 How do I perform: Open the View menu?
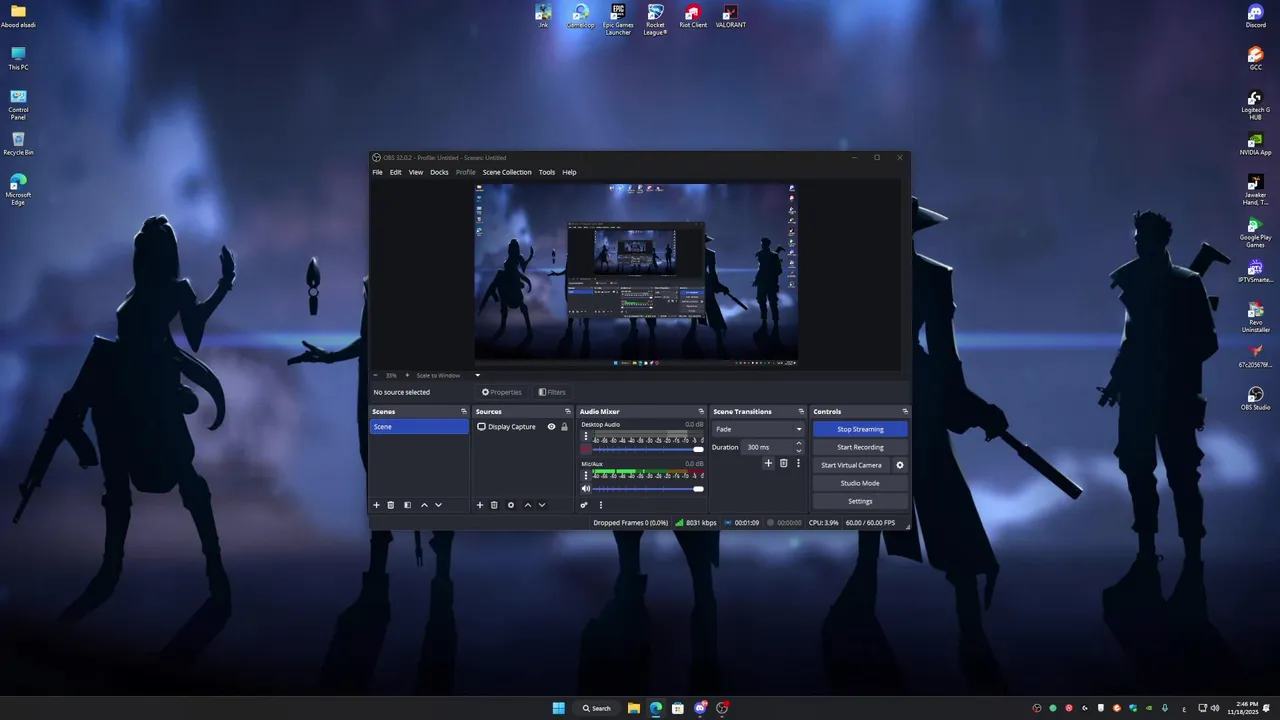415,172
